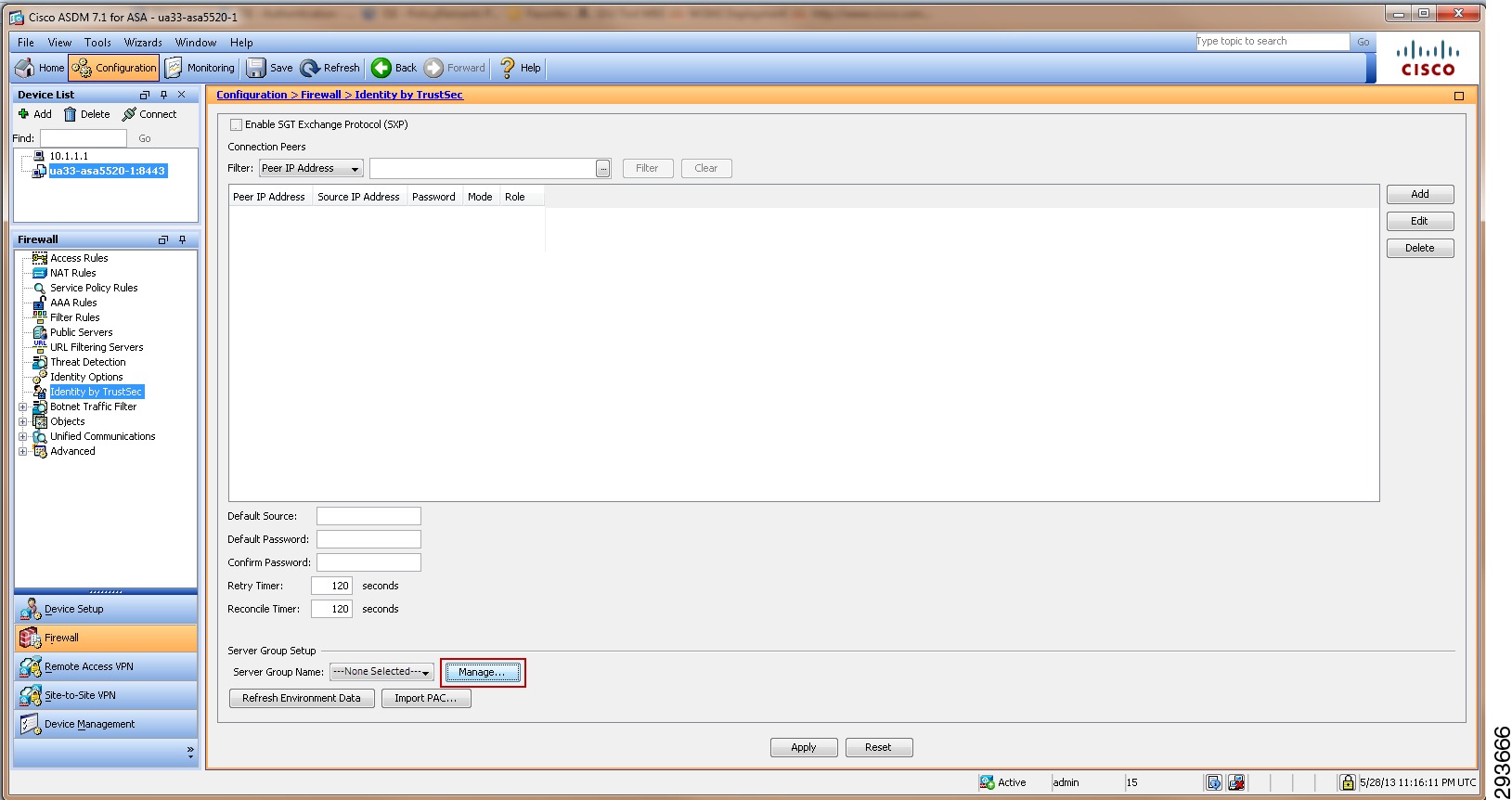This screenshot has width=1512, height=800.
Task: Click the Save toolbar icon
Action: (269, 68)
